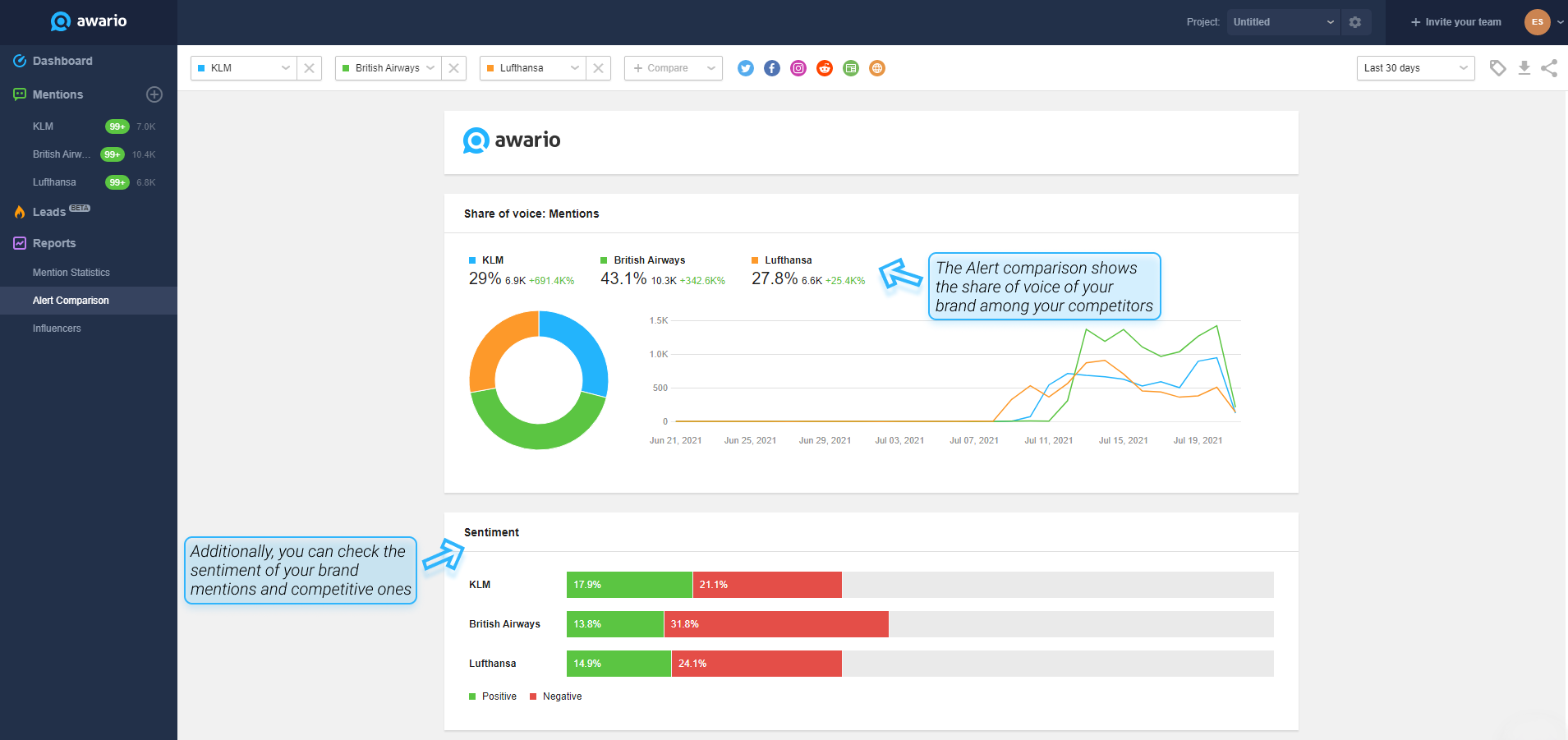
Task: Click the tag icon in the toolbar
Action: click(x=1498, y=68)
